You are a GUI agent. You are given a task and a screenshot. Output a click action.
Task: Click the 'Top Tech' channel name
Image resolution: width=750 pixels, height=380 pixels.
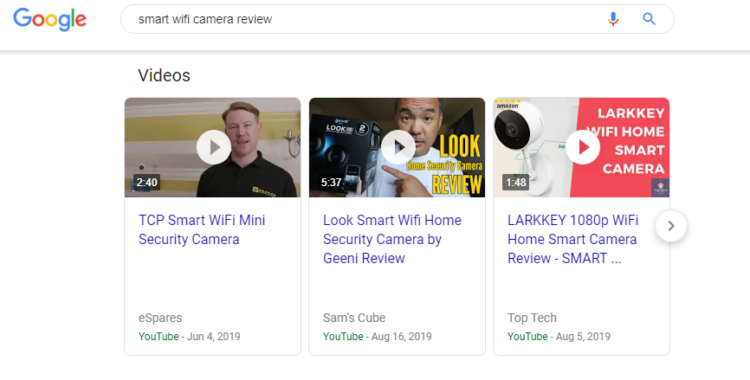click(532, 318)
